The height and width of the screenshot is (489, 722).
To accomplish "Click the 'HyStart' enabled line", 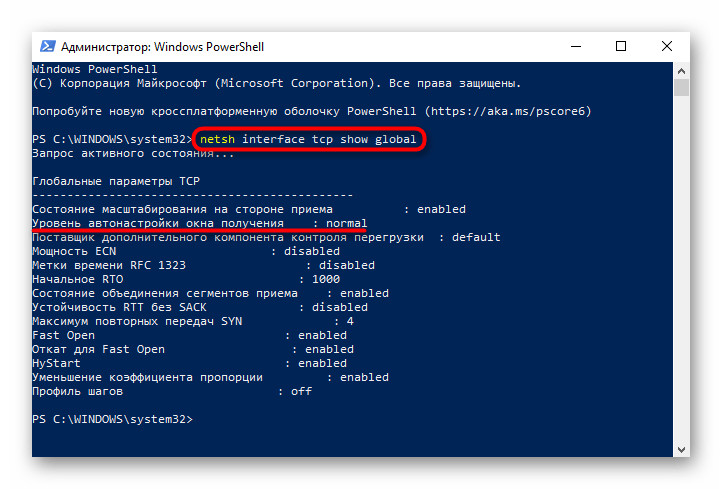I will point(189,363).
